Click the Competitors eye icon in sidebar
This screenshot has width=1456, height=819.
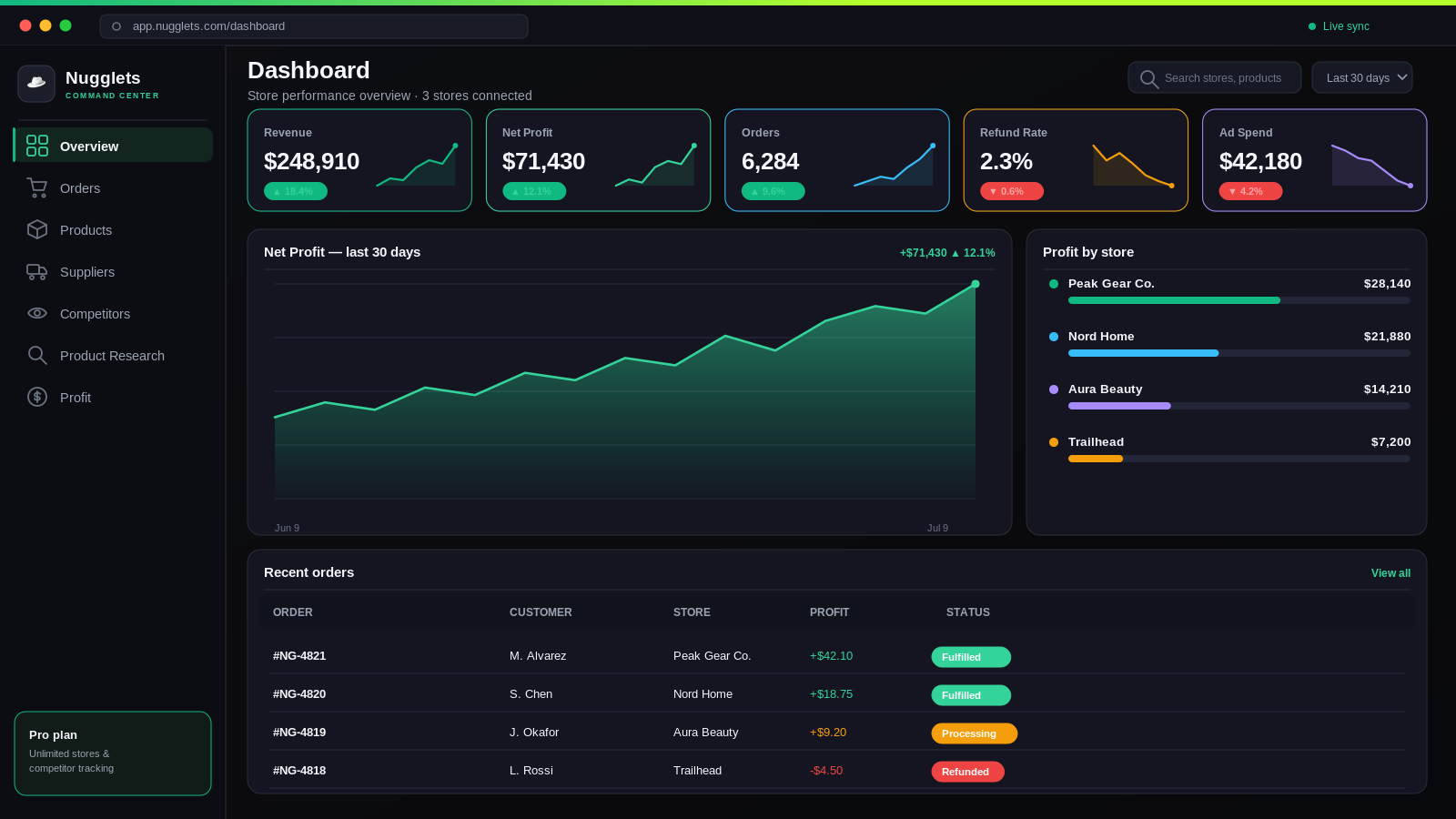click(x=37, y=313)
